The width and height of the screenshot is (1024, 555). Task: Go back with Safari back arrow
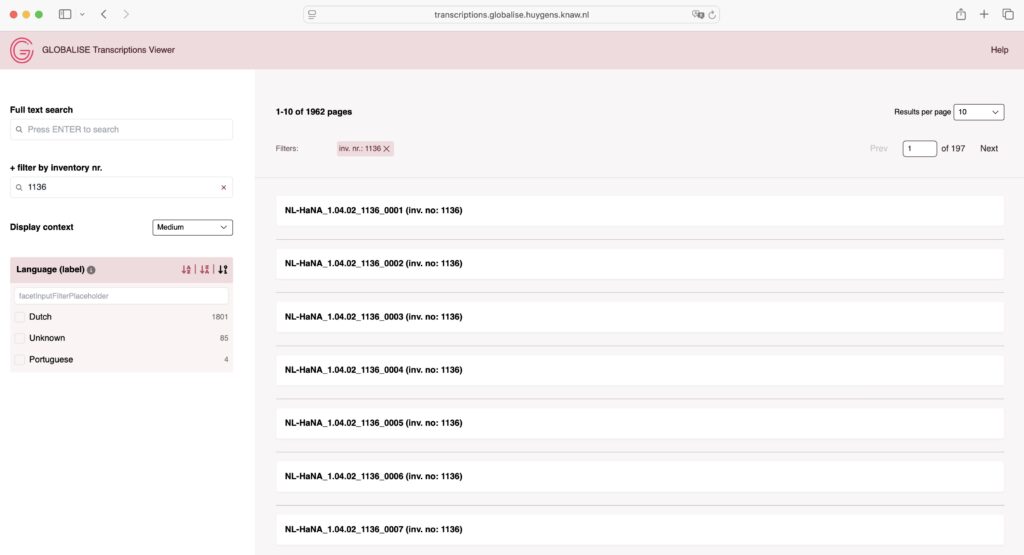coord(104,14)
